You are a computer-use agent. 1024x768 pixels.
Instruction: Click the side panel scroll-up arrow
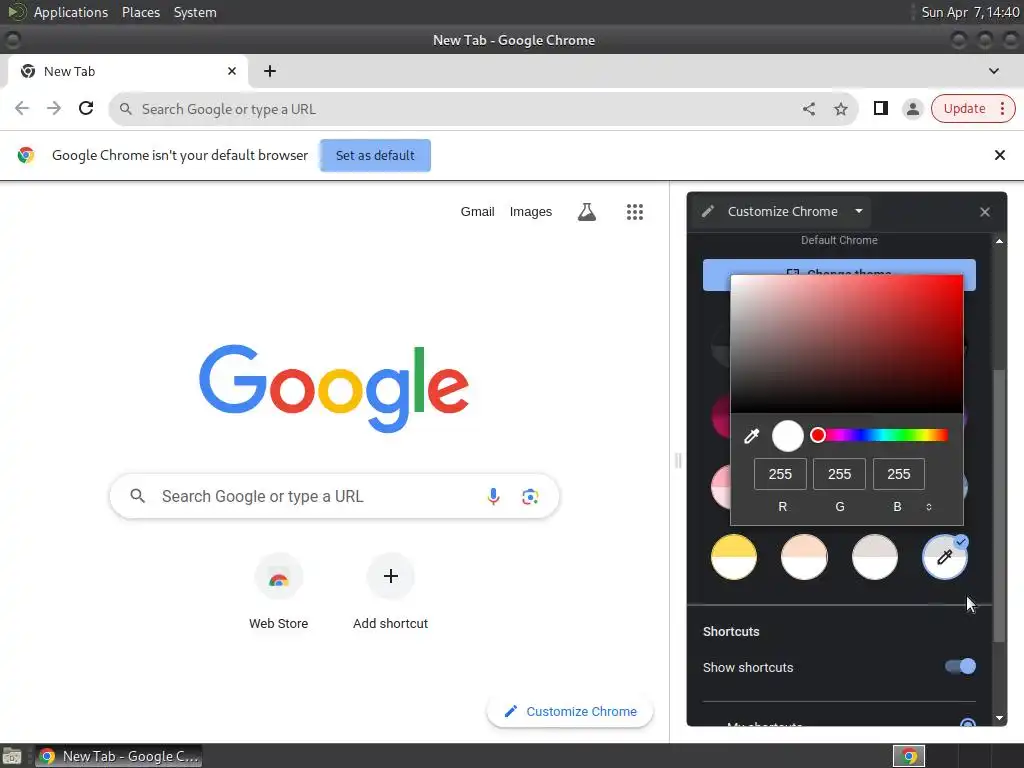click(999, 242)
